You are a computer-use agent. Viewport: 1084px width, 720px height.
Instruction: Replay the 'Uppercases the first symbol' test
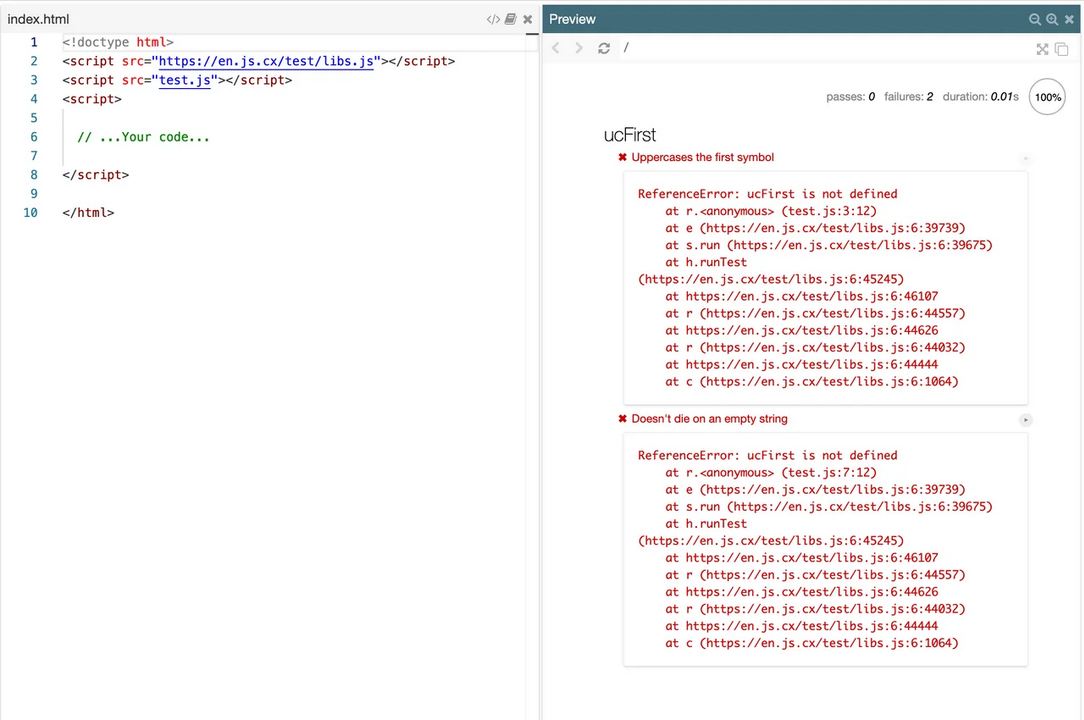[x=1025, y=158]
